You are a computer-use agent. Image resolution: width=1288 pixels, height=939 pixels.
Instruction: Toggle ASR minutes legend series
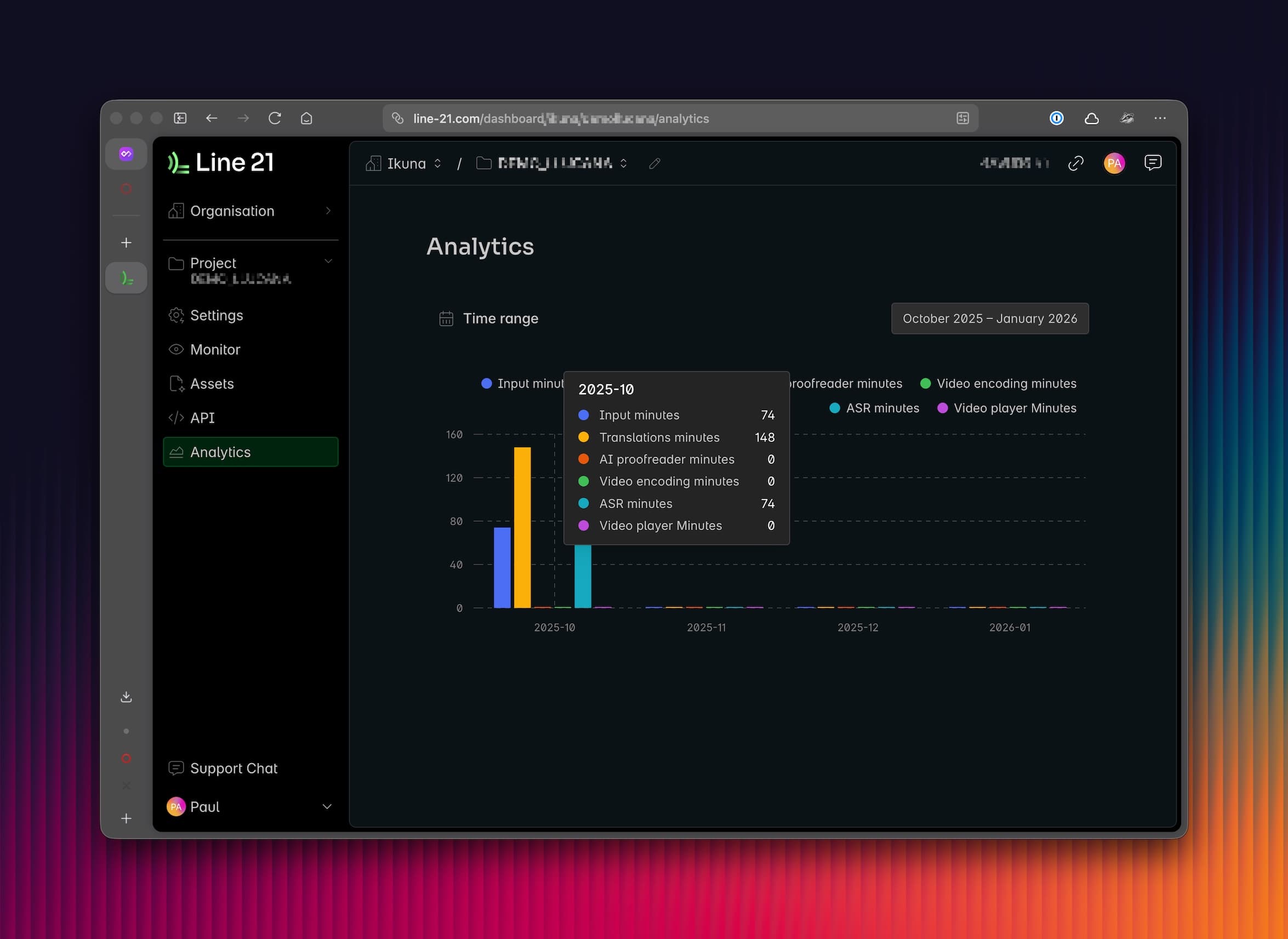pyautogui.click(x=882, y=408)
